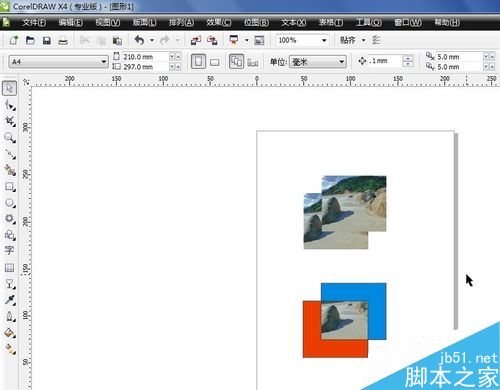Open the 位图(B) menu
This screenshot has width=500, height=390.
(256, 23)
